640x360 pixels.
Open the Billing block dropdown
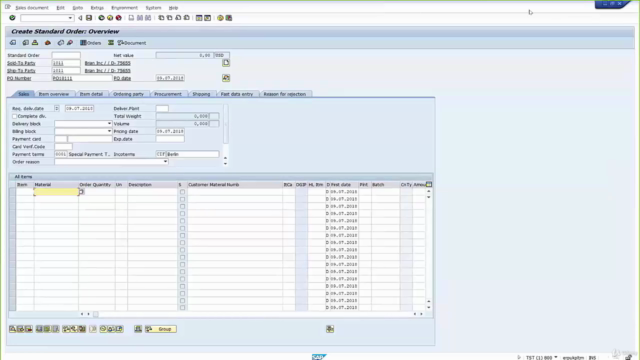109,131
